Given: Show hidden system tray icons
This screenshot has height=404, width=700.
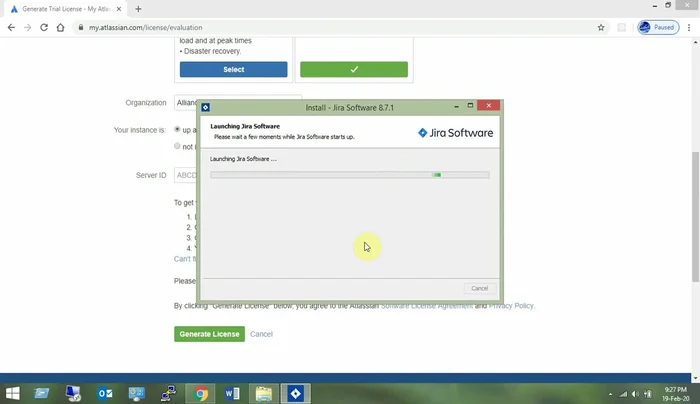Looking at the screenshot, I should click(610, 394).
